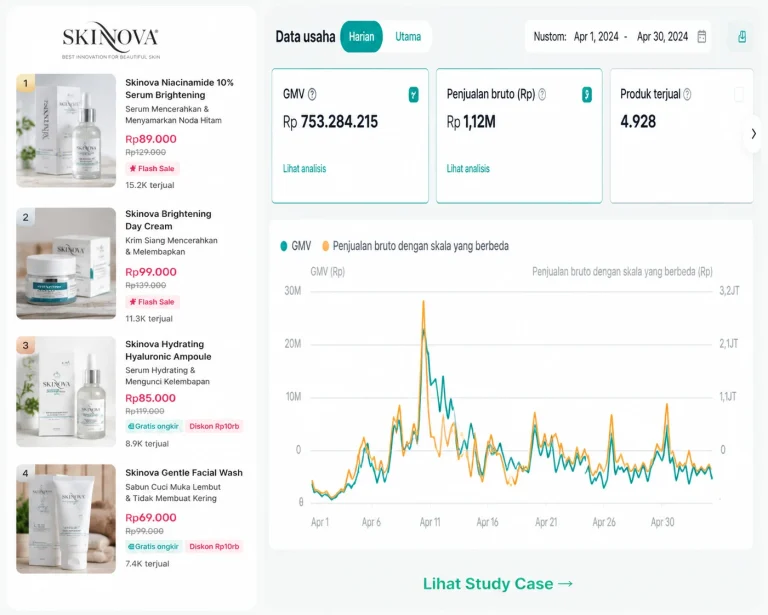The image size is (768, 615).
Task: Click the Produk terjual help icon
Action: tap(687, 94)
